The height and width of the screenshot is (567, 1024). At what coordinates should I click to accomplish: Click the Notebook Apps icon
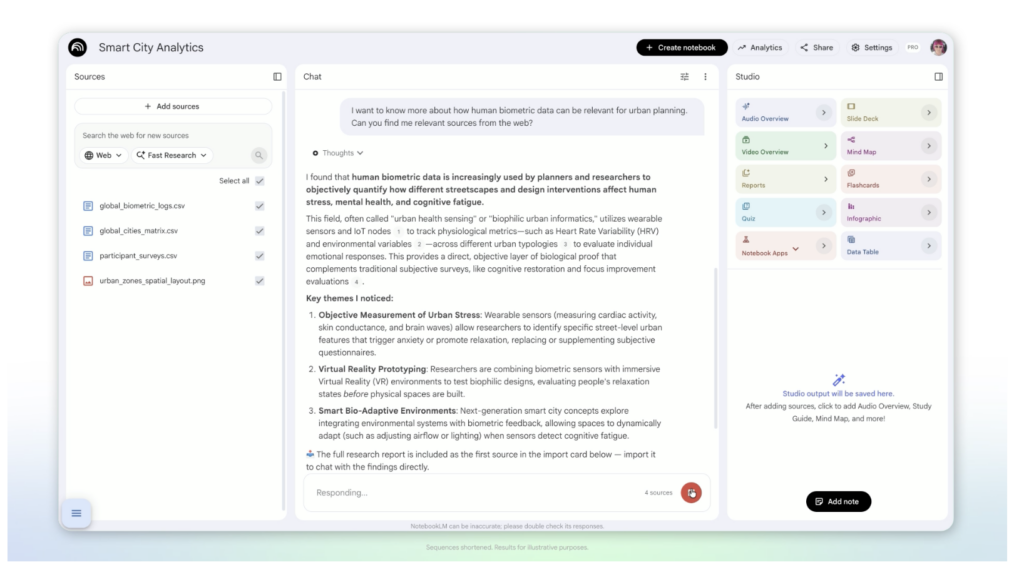point(746,239)
